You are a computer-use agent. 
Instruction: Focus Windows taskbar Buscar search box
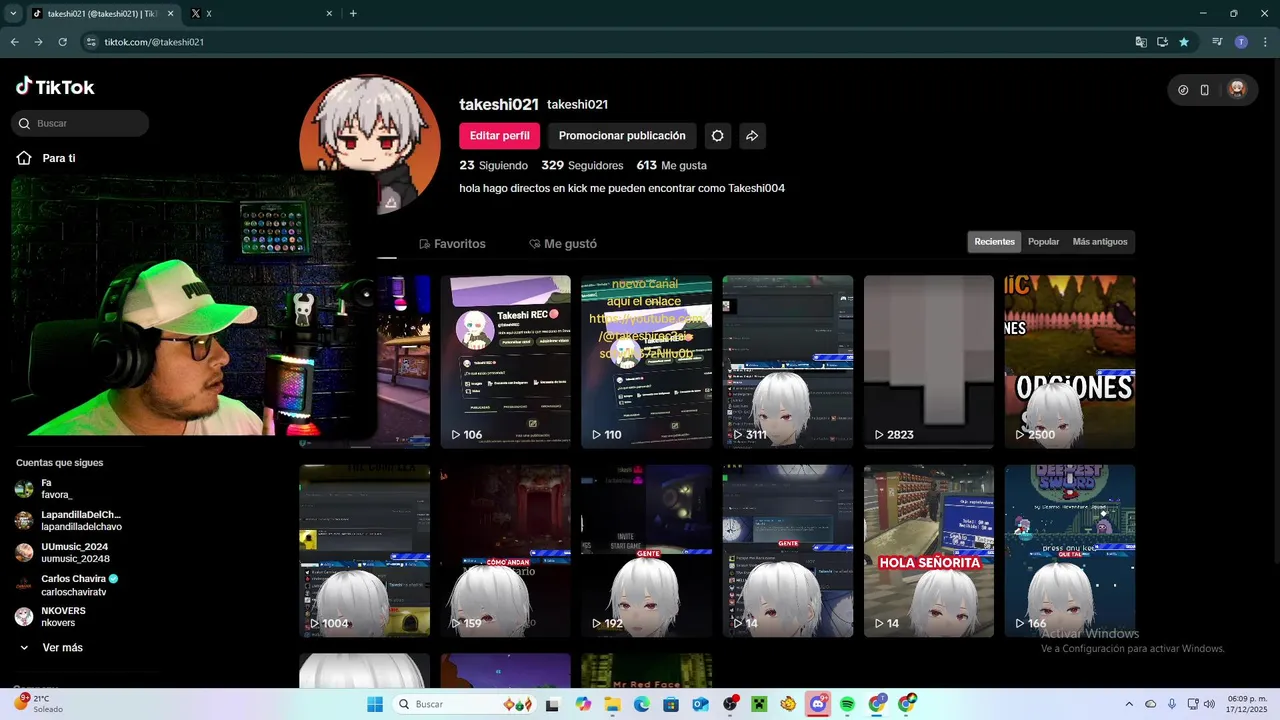click(x=465, y=704)
